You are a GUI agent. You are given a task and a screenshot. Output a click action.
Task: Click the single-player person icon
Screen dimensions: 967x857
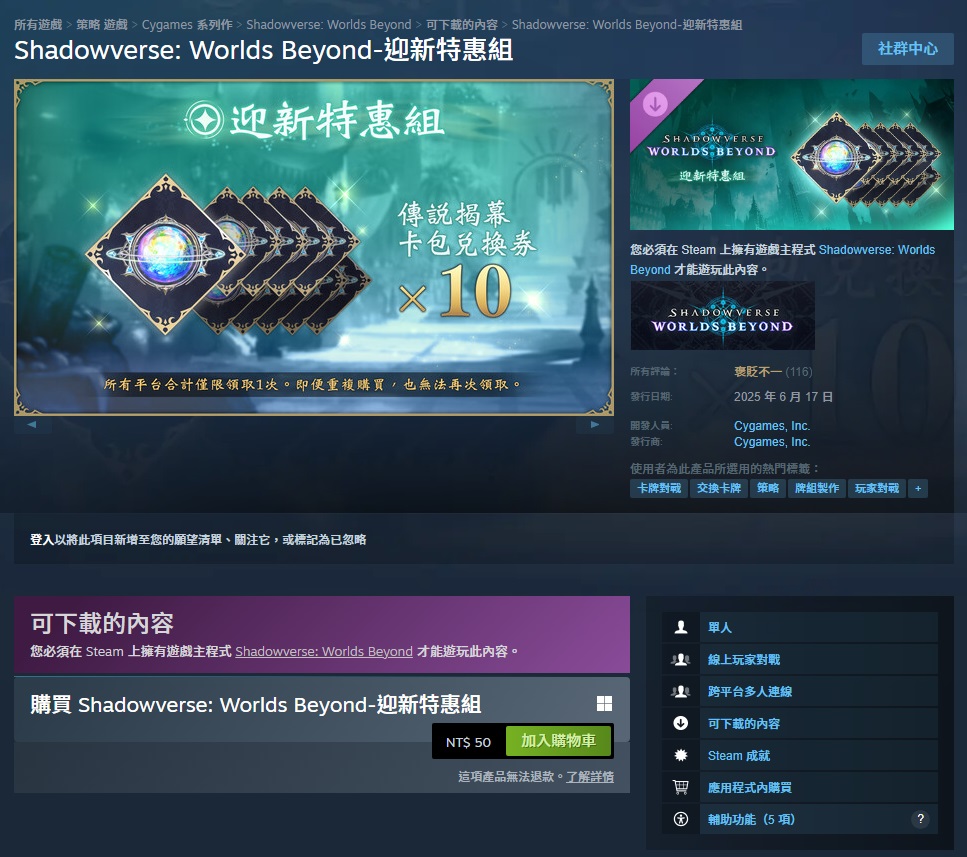click(x=681, y=627)
